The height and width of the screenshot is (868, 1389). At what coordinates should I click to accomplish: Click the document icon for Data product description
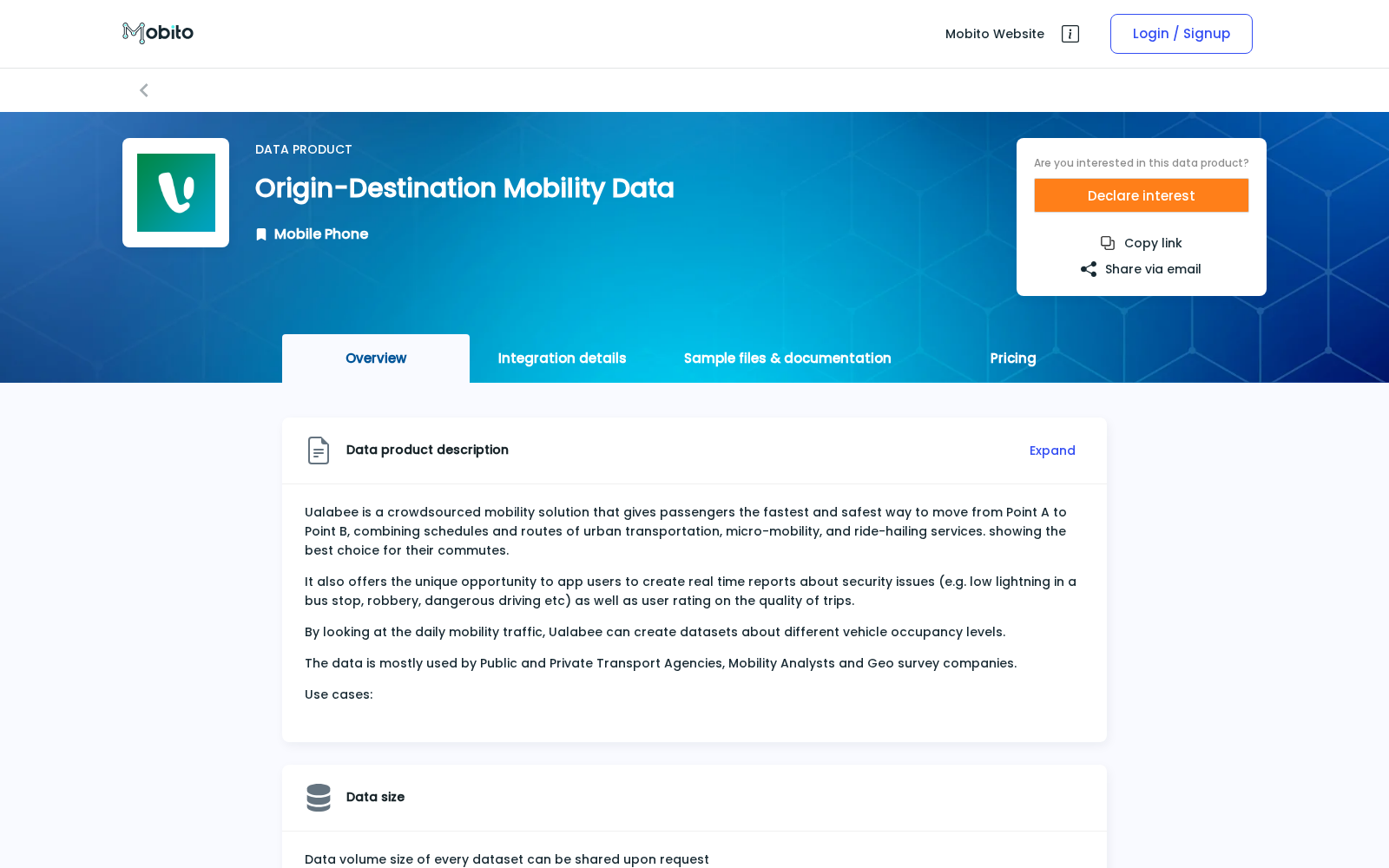(x=319, y=450)
